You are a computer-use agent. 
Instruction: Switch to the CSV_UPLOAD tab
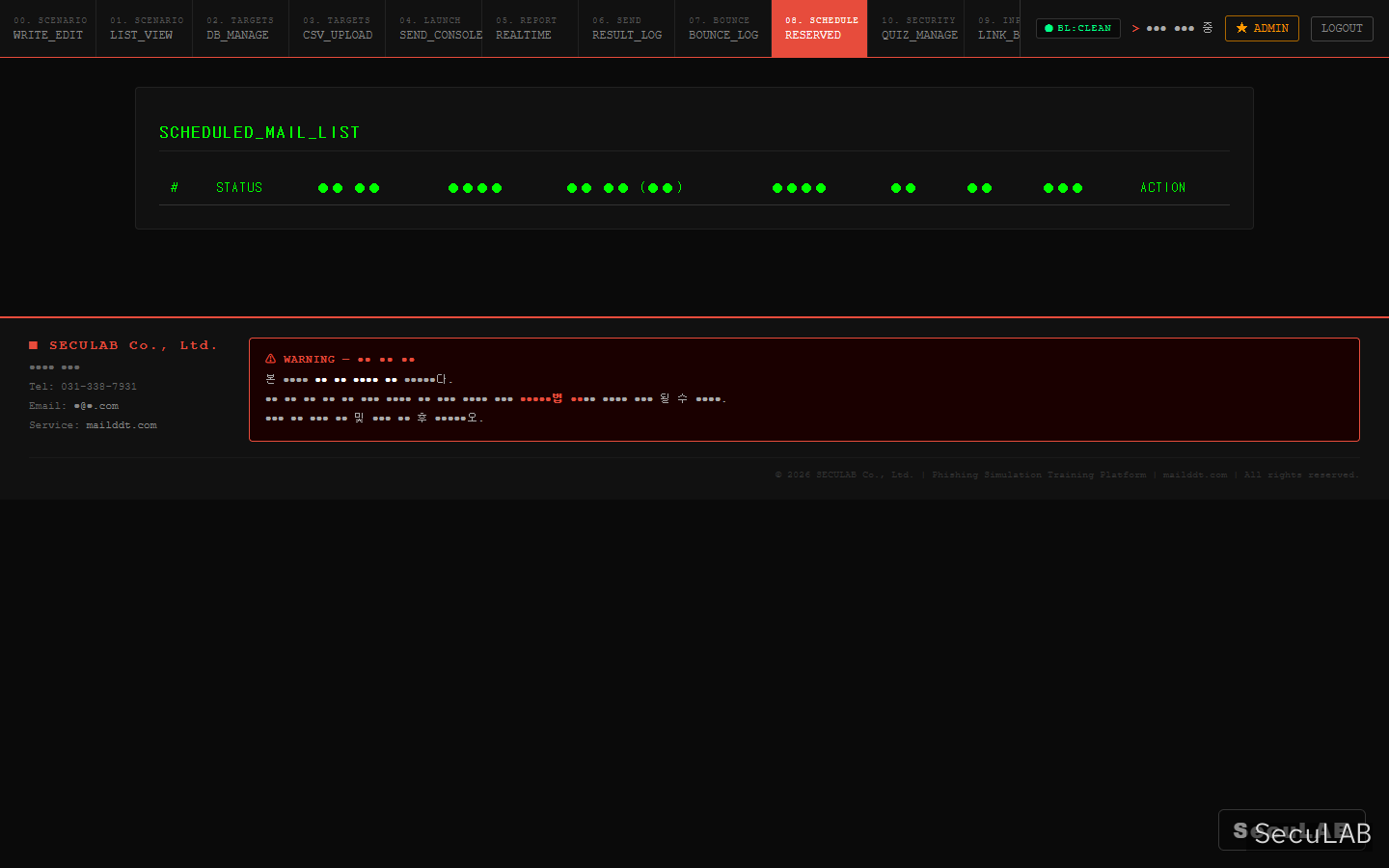point(338,29)
